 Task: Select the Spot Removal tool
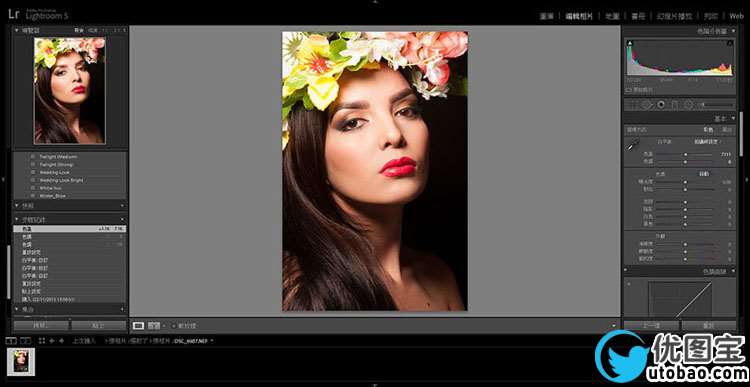647,104
